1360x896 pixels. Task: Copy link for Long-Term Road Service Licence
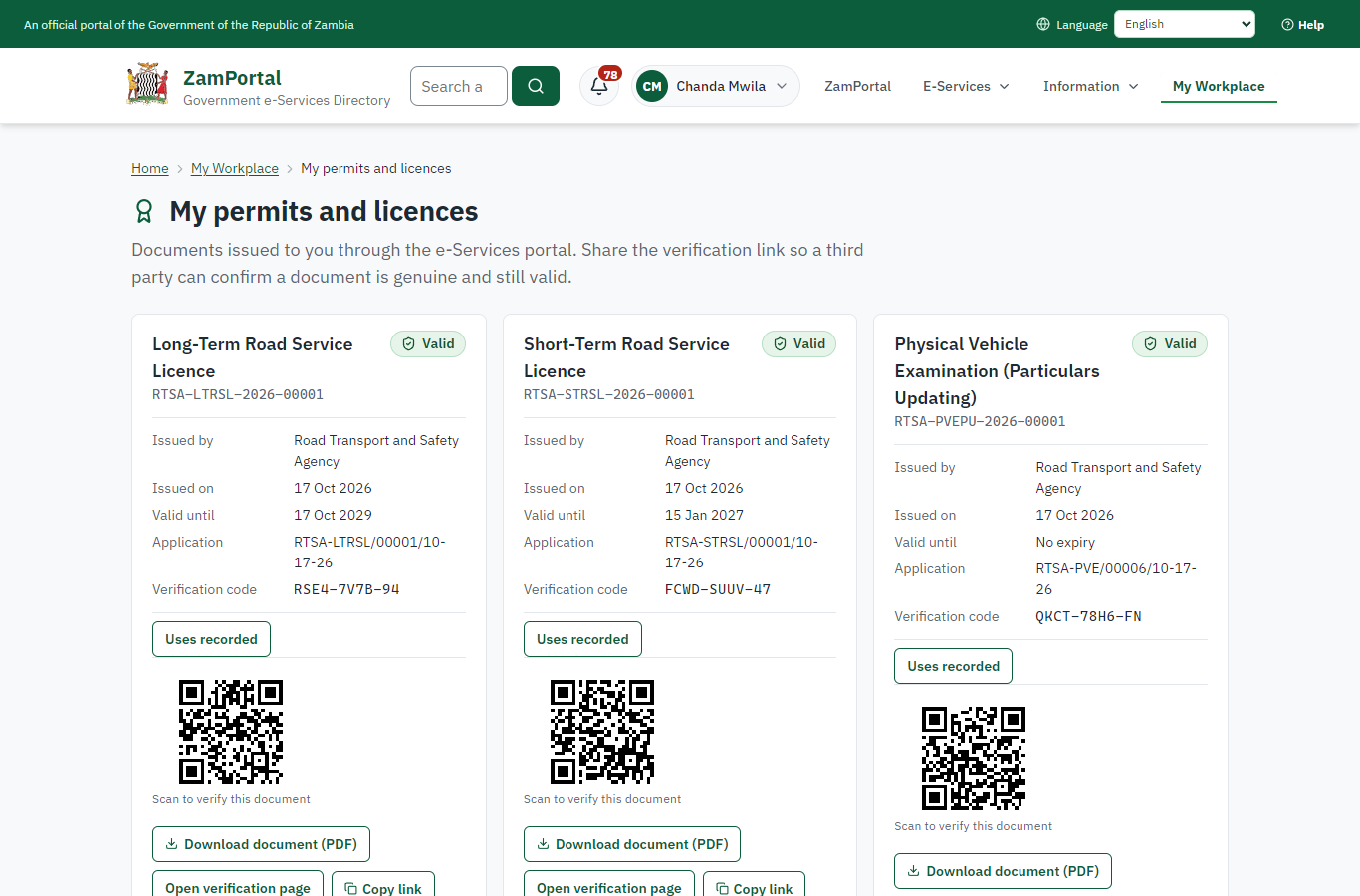pos(383,884)
